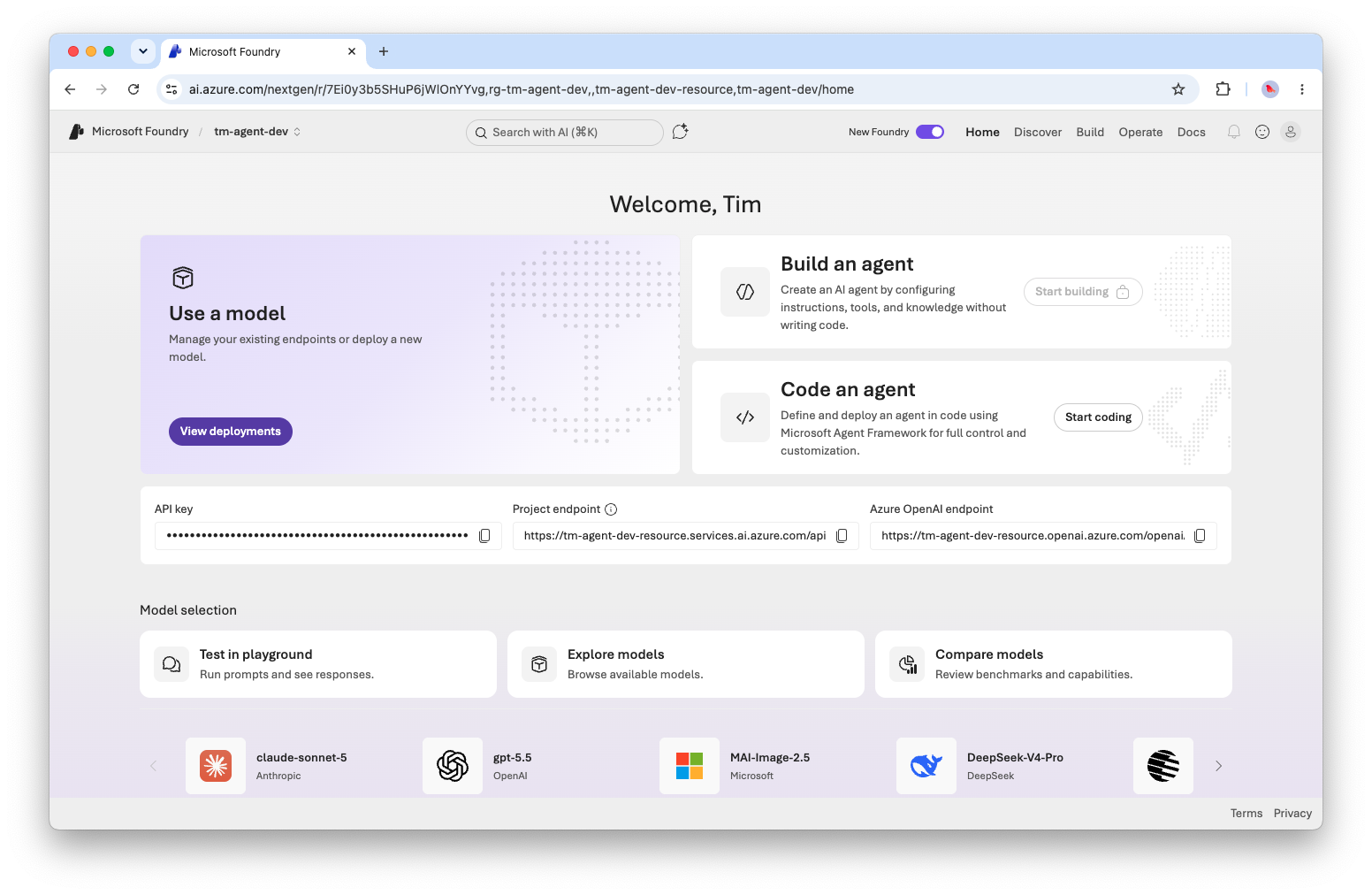Click the Microsoft Foundry logo
1372x895 pixels.
click(x=77, y=132)
